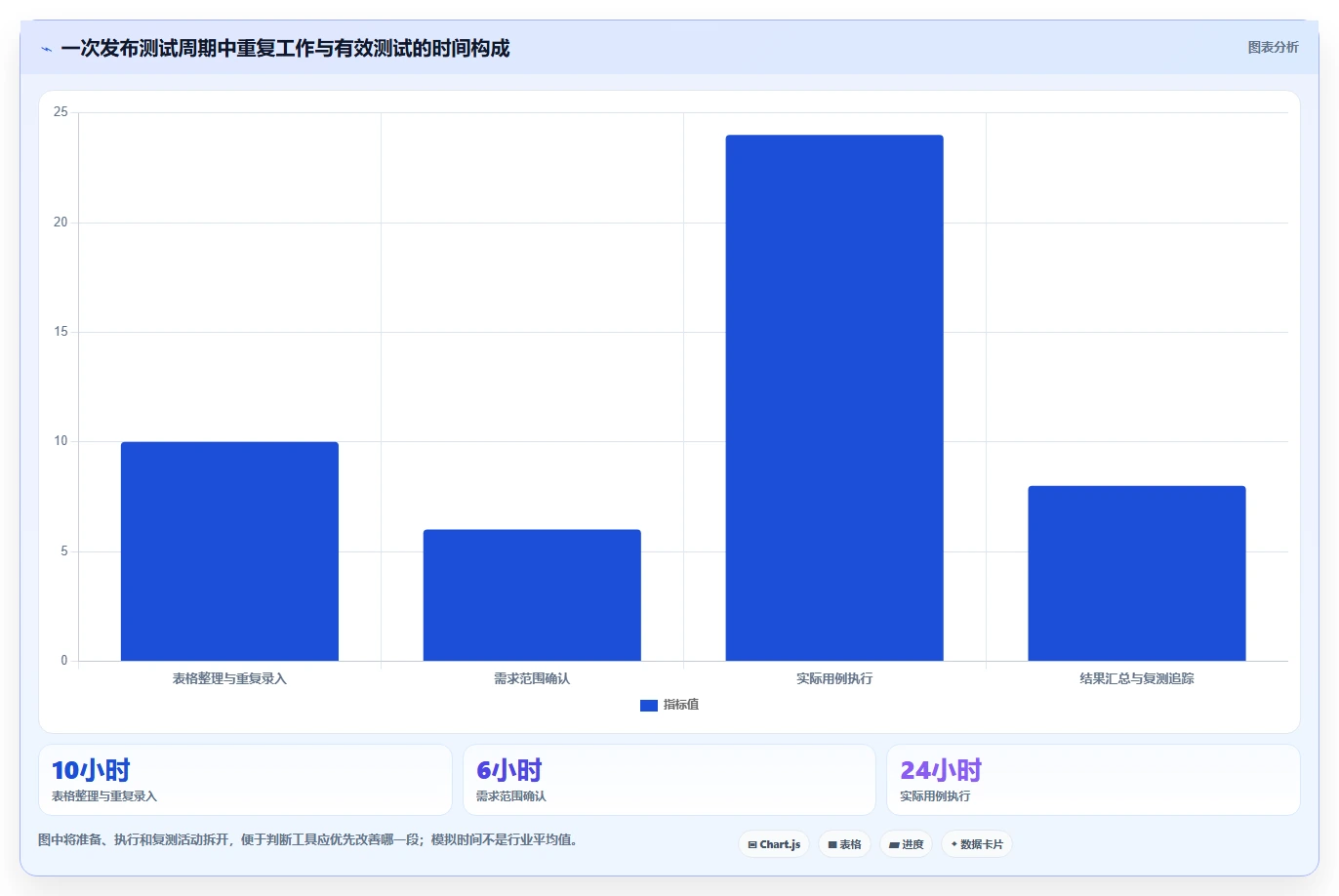Toggle the 指标值 legend color swatch

tap(648, 705)
